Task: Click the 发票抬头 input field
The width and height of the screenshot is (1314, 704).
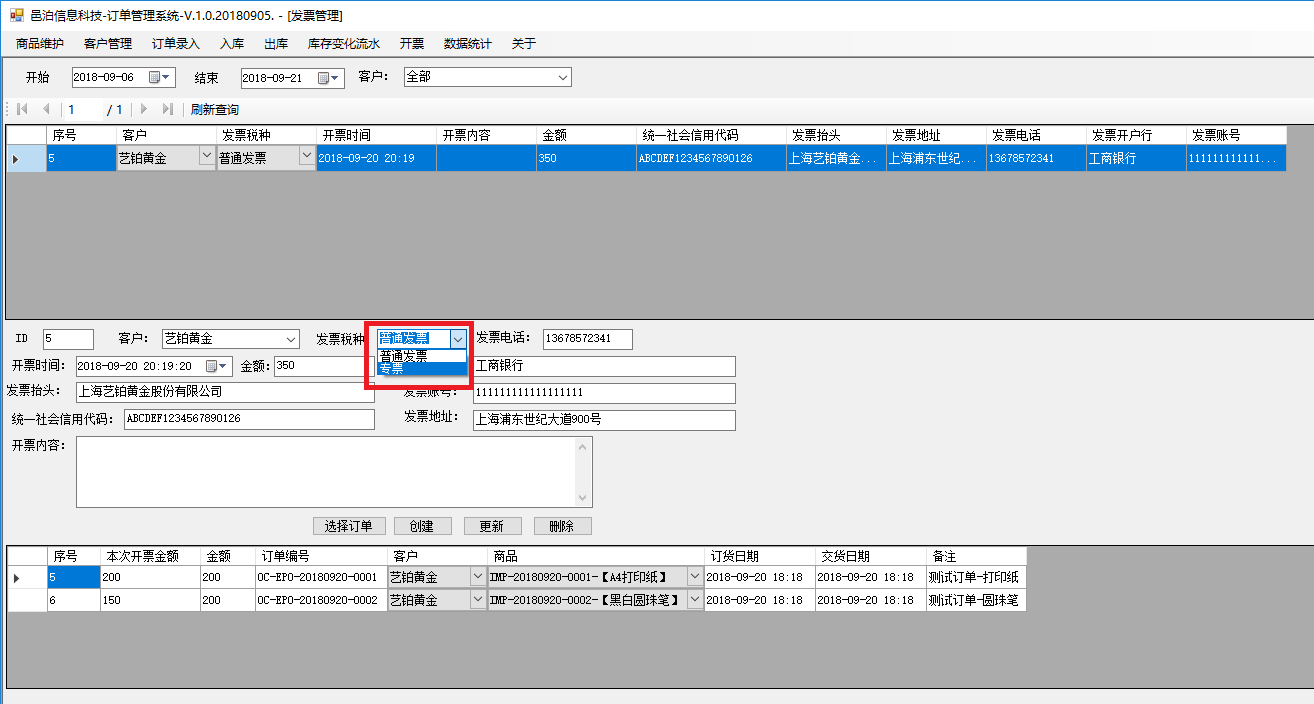Action: click(x=224, y=392)
